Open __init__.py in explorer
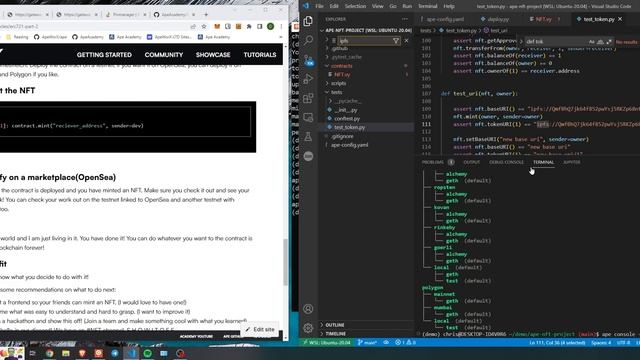 pyautogui.click(x=346, y=110)
